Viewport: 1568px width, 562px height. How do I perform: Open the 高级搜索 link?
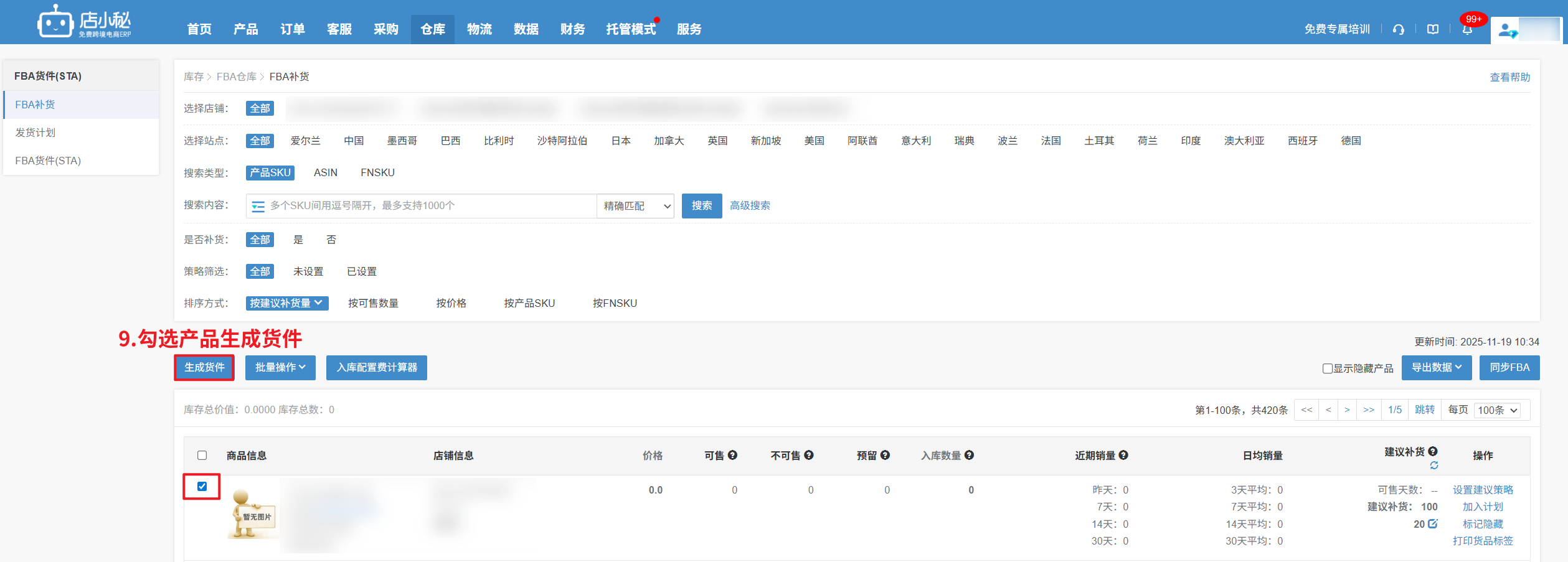[x=750, y=205]
